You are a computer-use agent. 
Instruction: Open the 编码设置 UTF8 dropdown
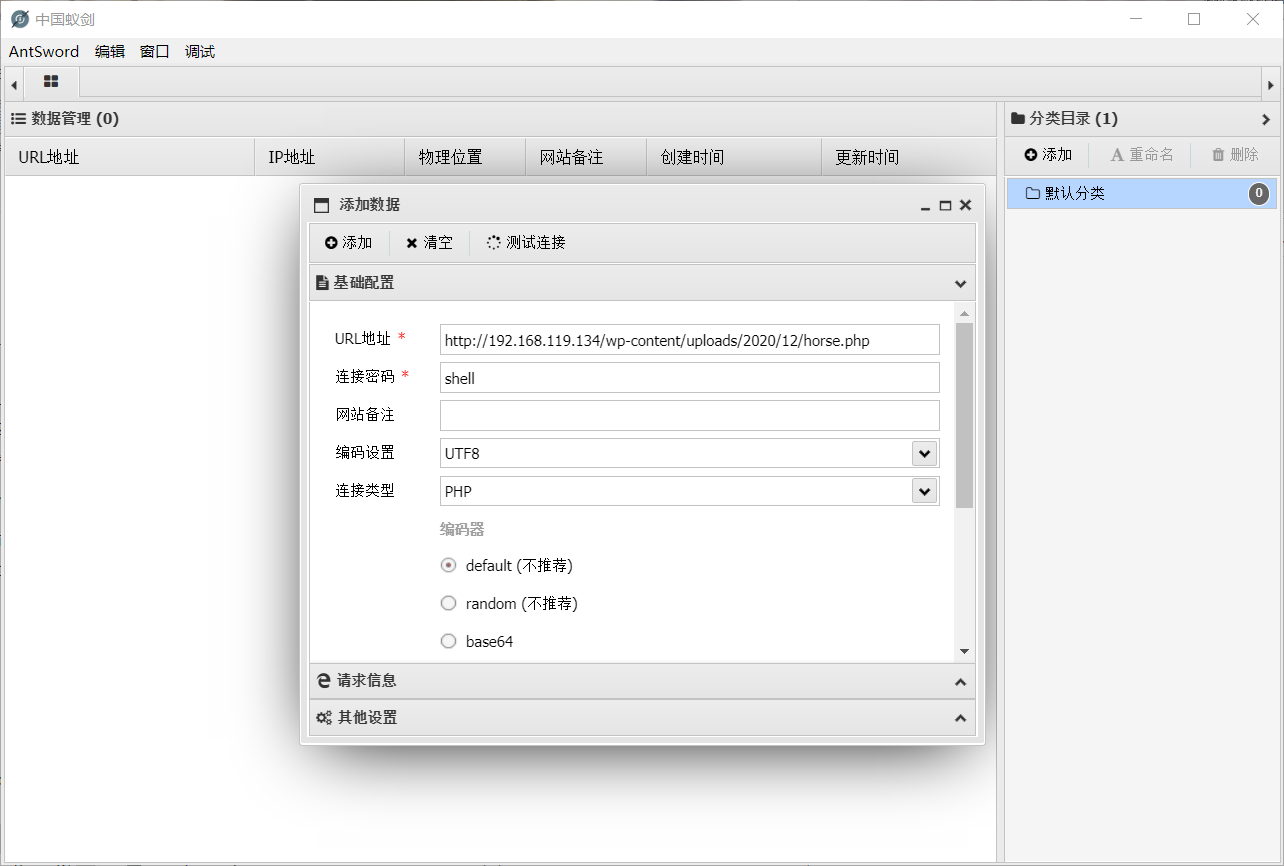(x=924, y=453)
